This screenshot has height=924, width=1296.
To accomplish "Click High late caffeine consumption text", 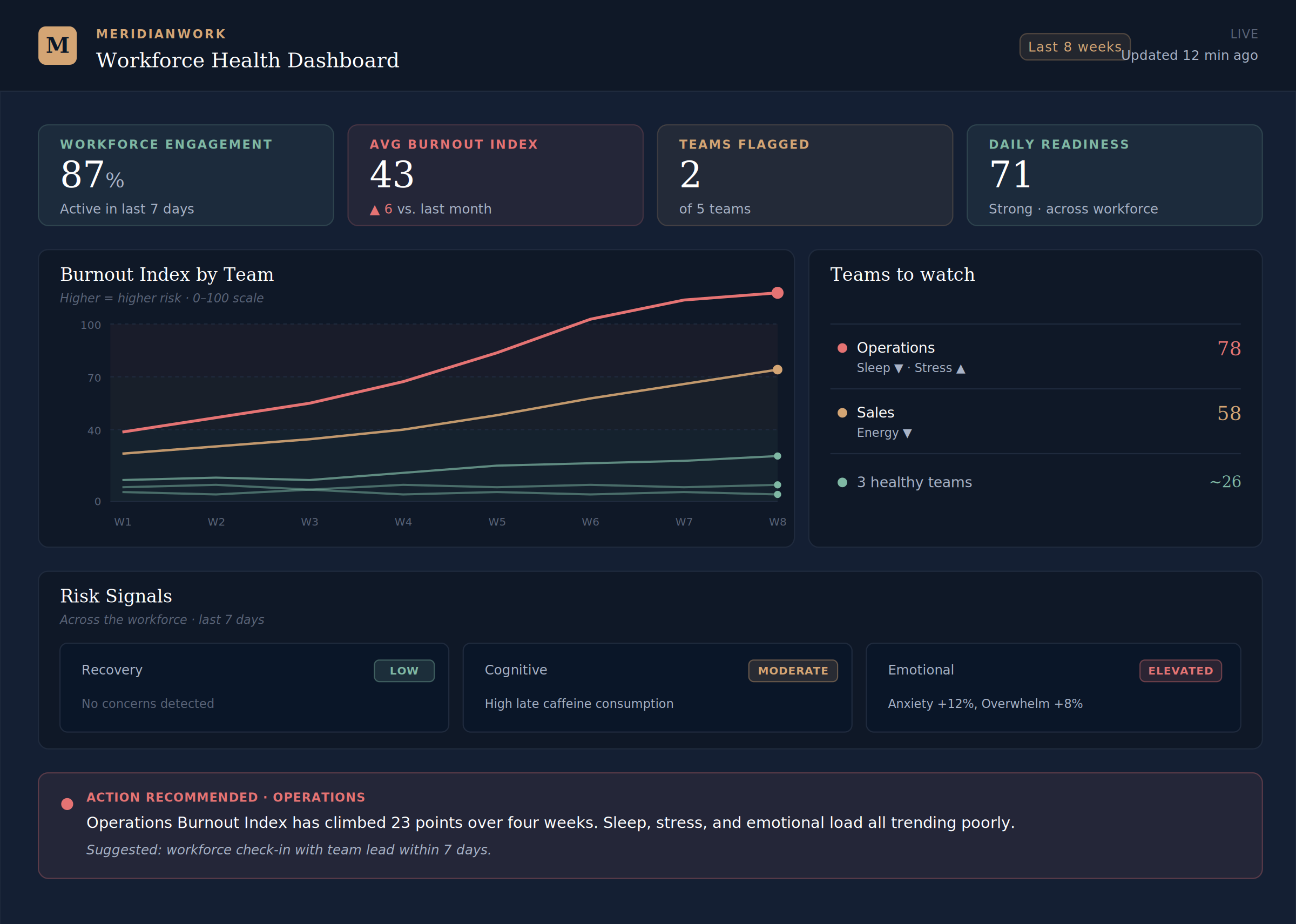I will click(x=579, y=704).
